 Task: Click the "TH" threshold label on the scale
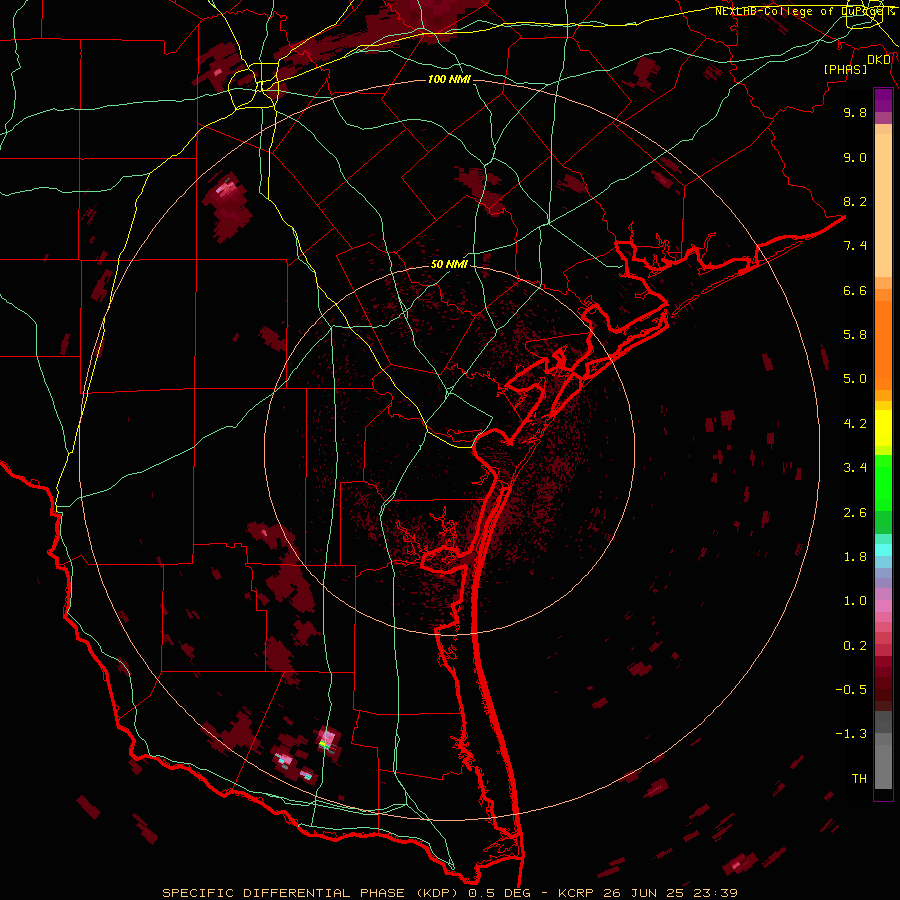tap(859, 779)
